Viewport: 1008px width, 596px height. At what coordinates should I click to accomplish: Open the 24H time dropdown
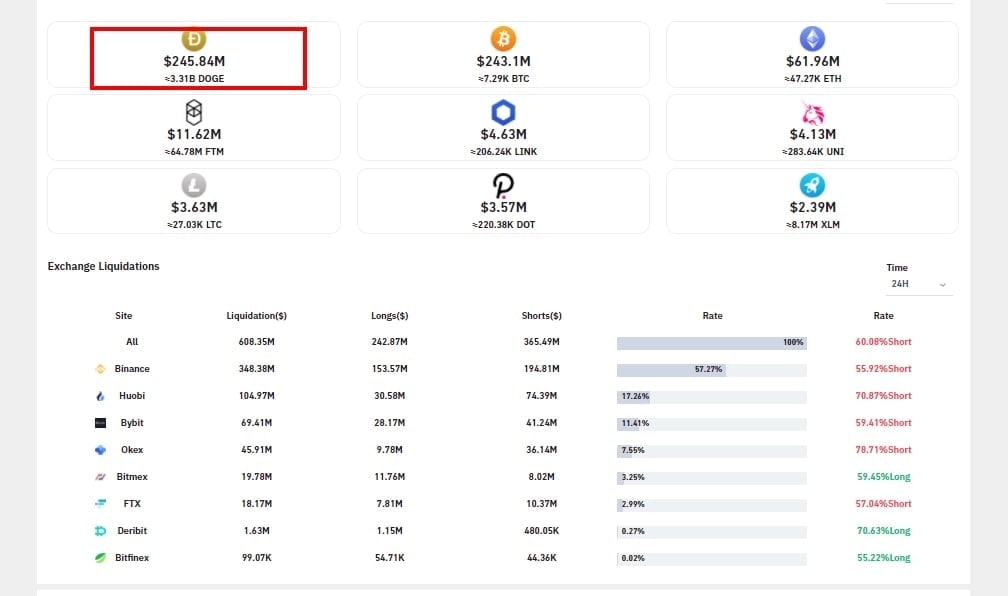click(918, 284)
